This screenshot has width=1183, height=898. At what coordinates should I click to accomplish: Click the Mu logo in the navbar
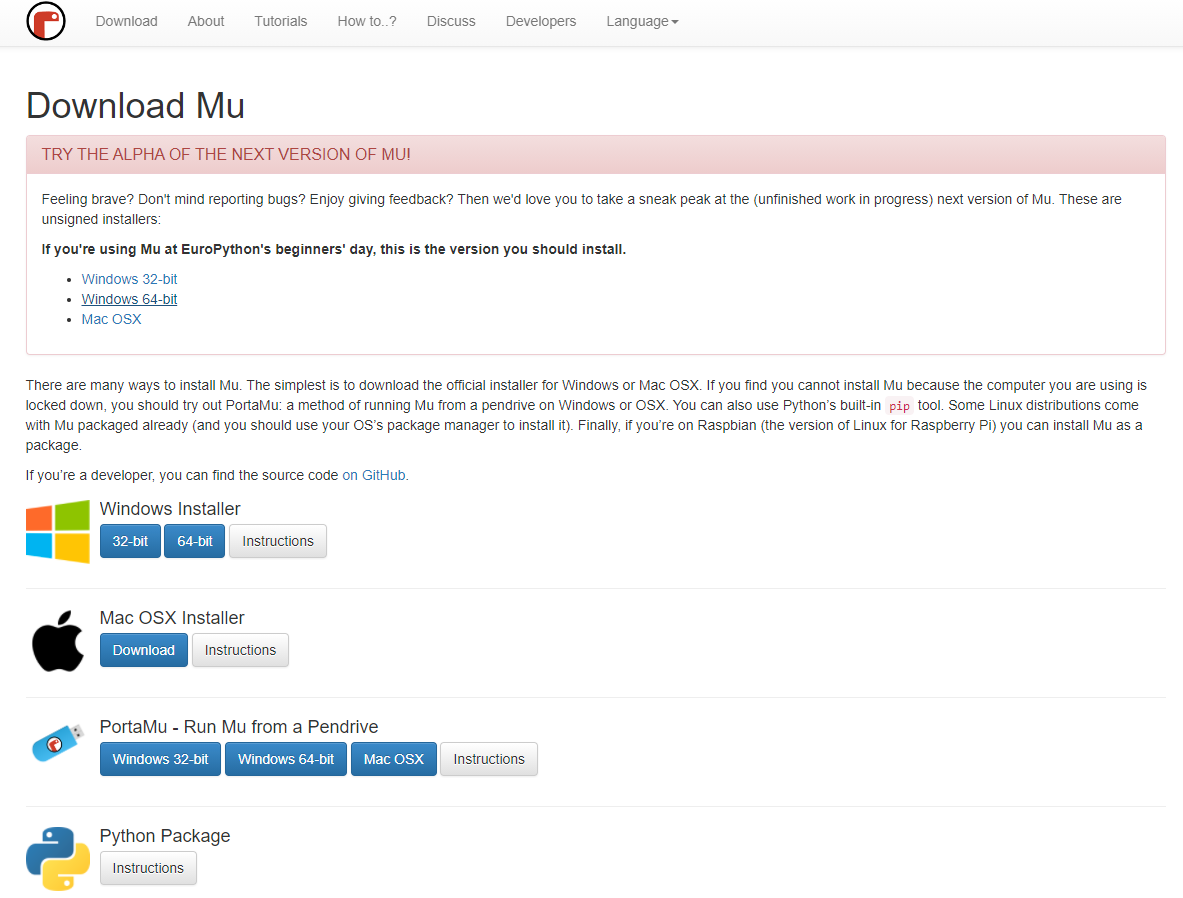[x=46, y=21]
